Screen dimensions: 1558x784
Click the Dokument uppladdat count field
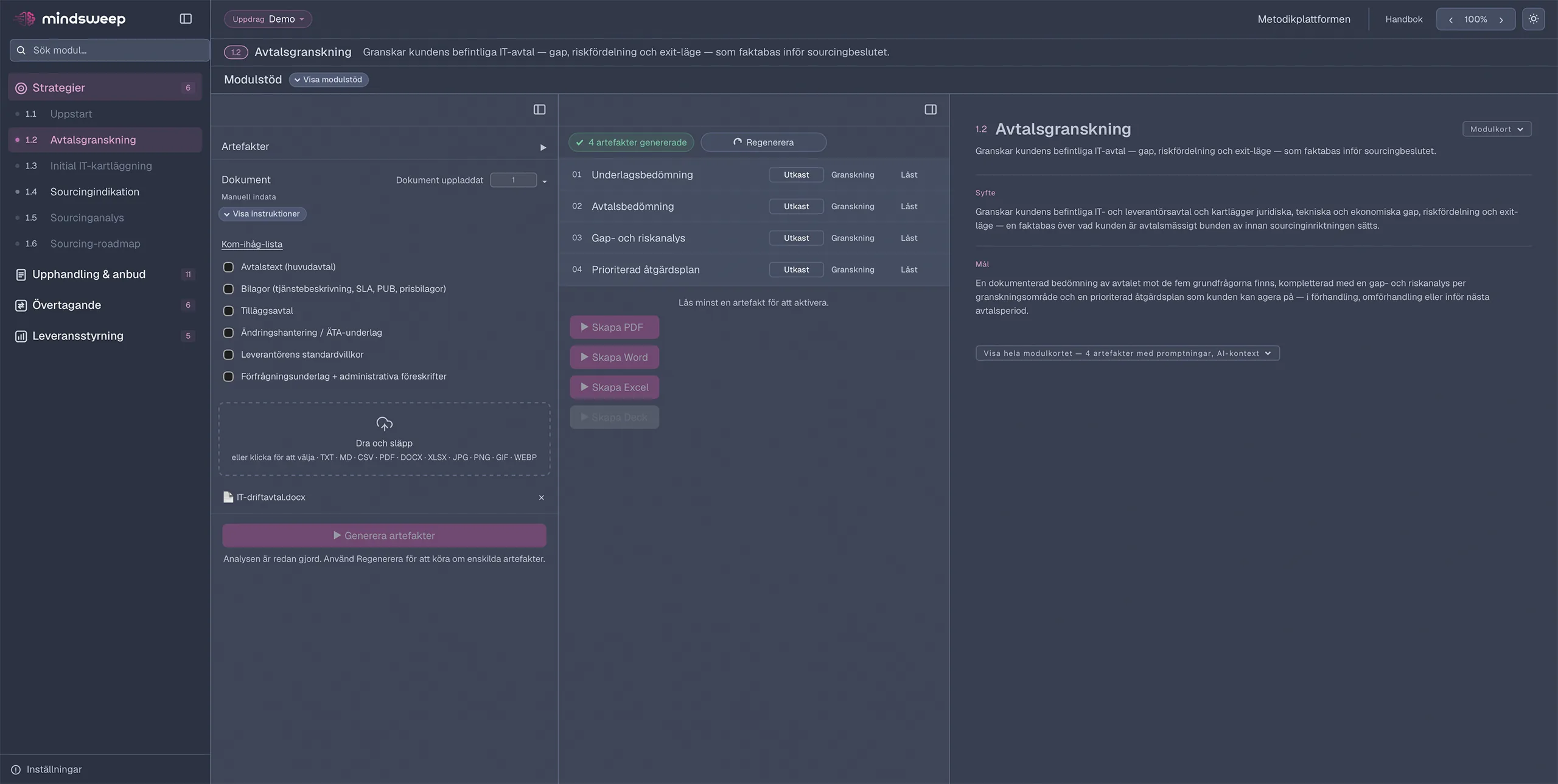[x=513, y=180]
